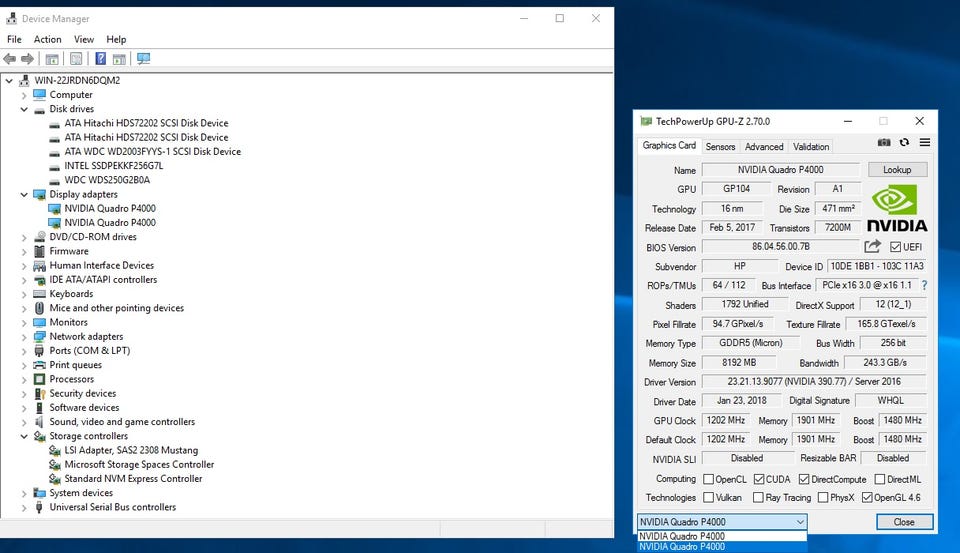The image size is (960, 553).
Task: Switch to the Sensors tab
Action: click(x=720, y=147)
